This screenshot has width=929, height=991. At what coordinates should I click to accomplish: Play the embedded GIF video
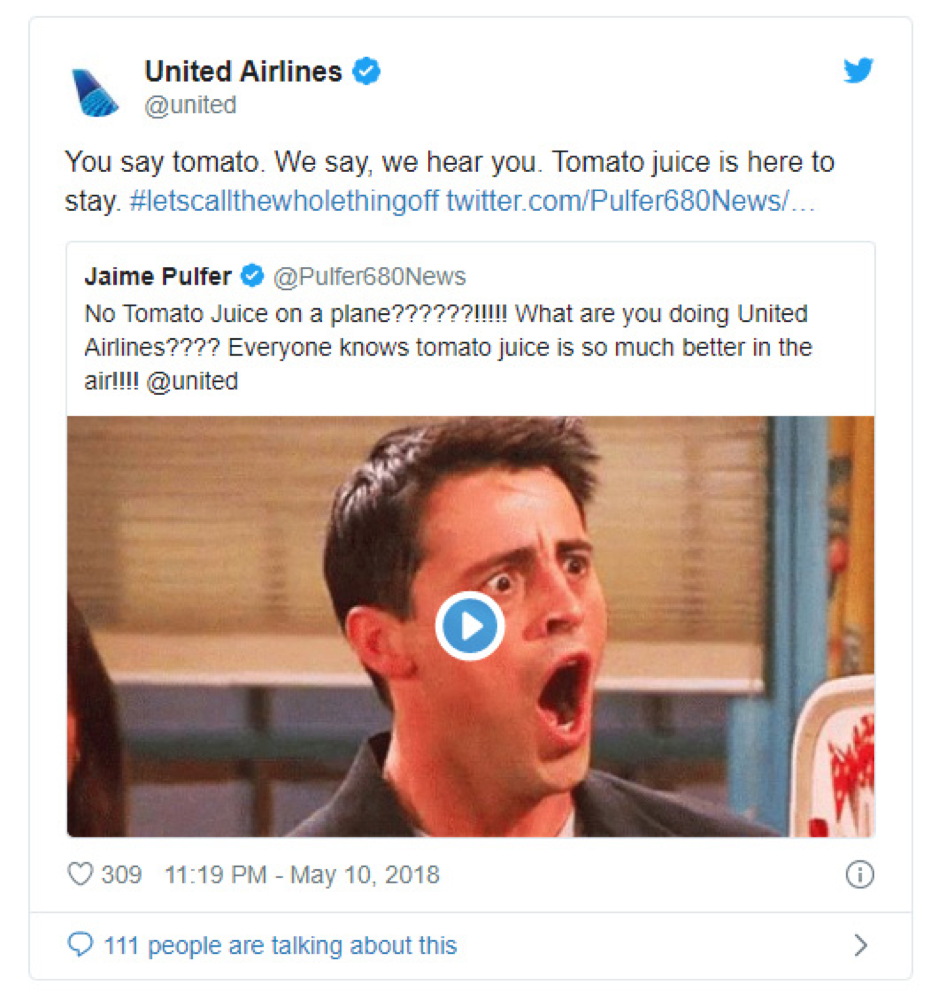click(x=470, y=626)
